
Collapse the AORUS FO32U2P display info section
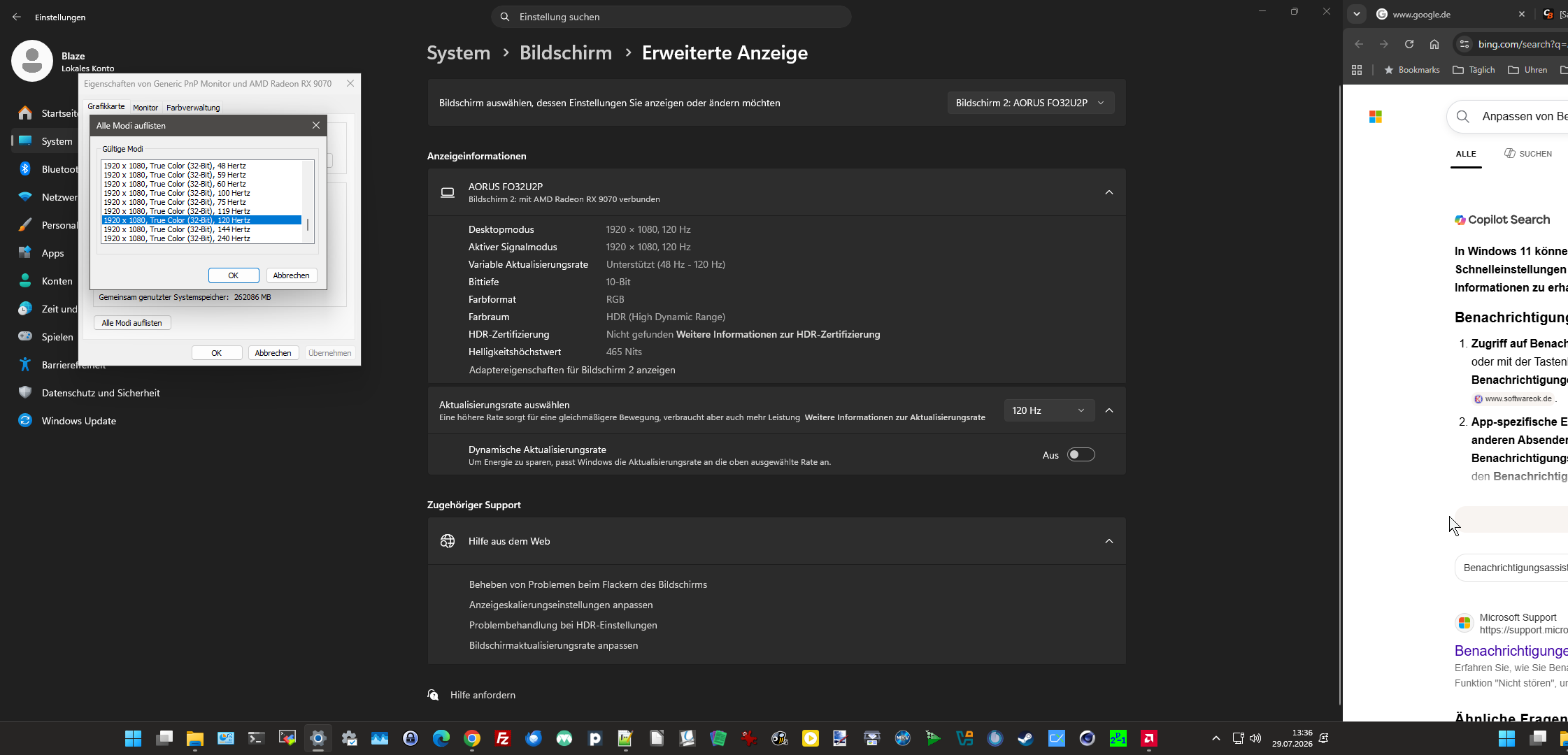tap(1109, 192)
